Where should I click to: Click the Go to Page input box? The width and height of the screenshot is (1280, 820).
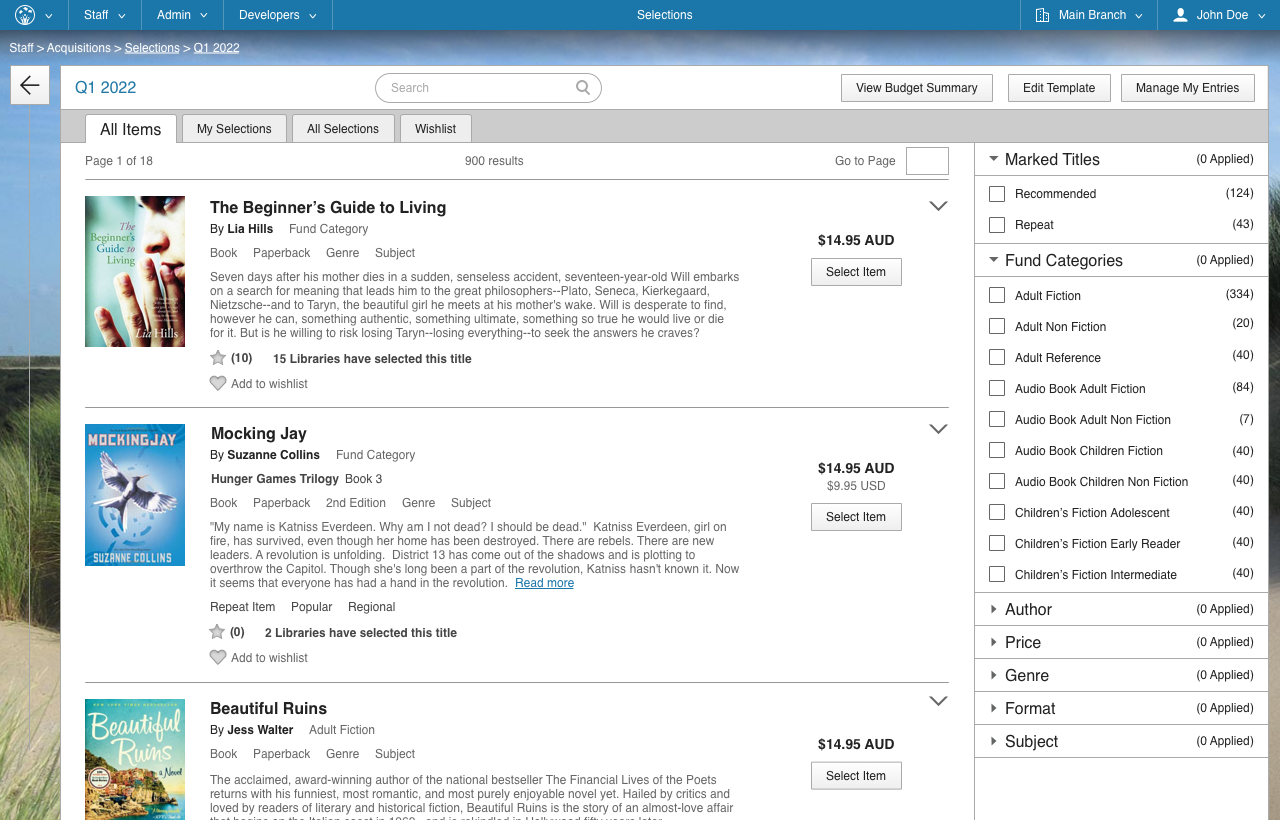point(927,161)
